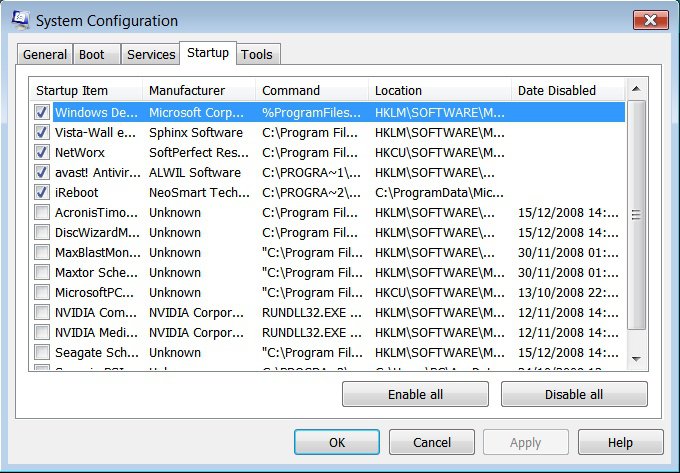Screen dimensions: 680x473
Task: Uncheck the avast! Antivirus startup item
Action: tap(42, 173)
